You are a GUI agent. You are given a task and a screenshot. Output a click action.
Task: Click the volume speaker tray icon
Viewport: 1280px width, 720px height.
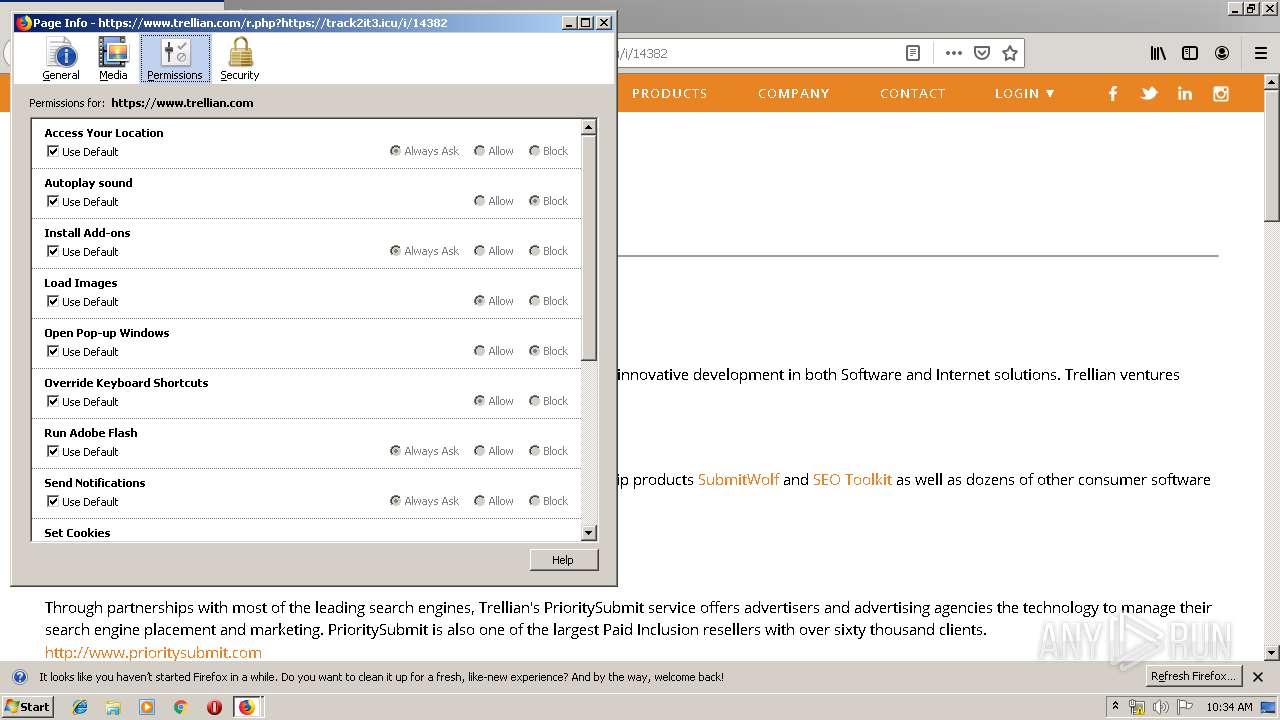pyautogui.click(x=1160, y=707)
